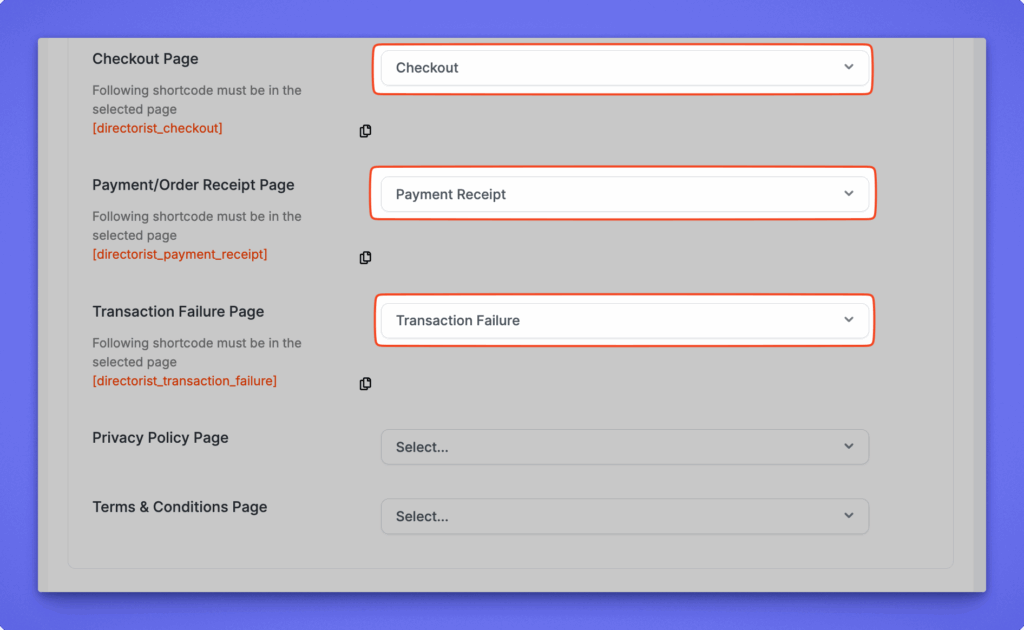Click the Checkout Page label

click(x=145, y=59)
